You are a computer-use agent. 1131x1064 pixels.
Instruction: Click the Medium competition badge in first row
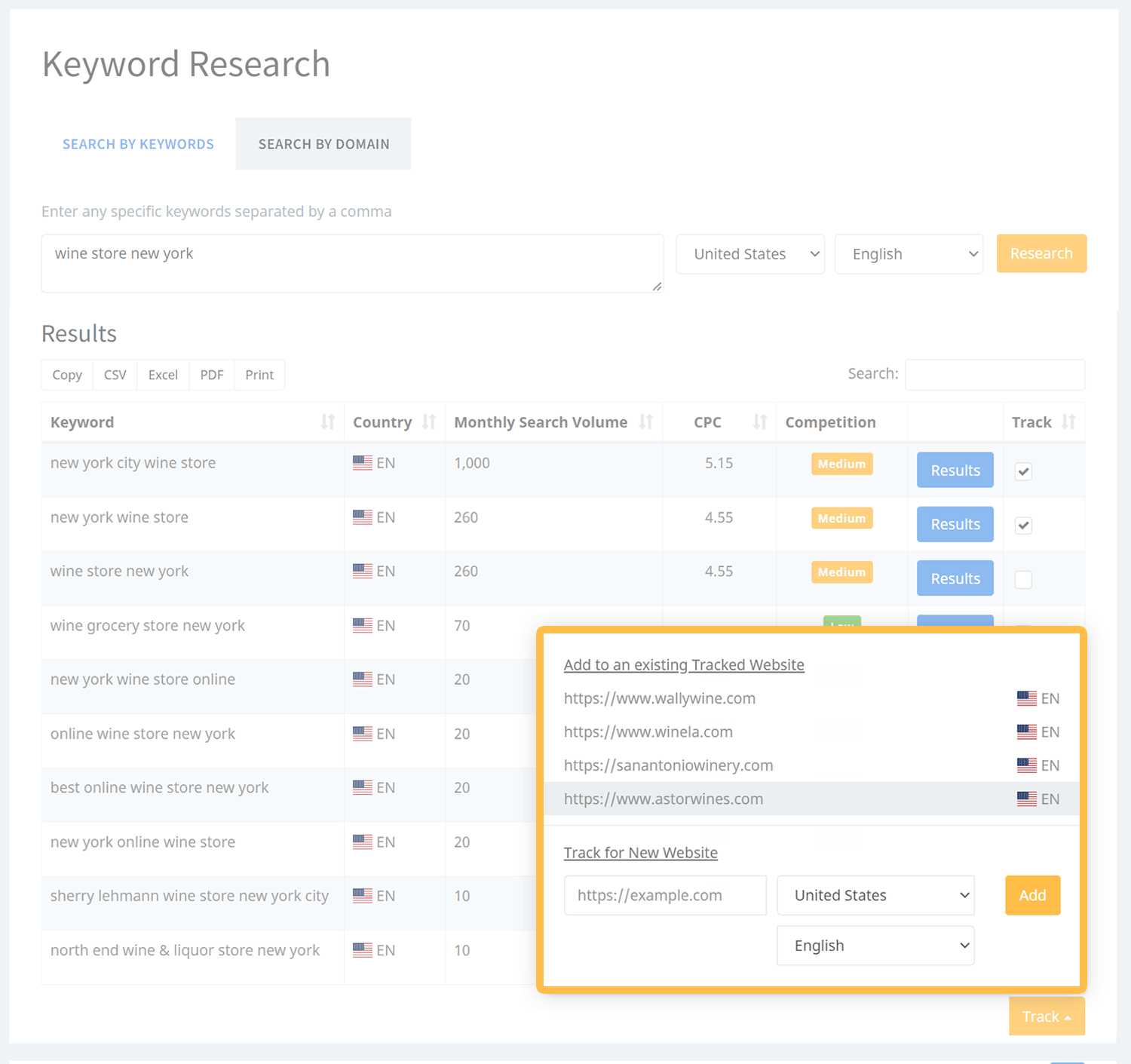point(841,464)
